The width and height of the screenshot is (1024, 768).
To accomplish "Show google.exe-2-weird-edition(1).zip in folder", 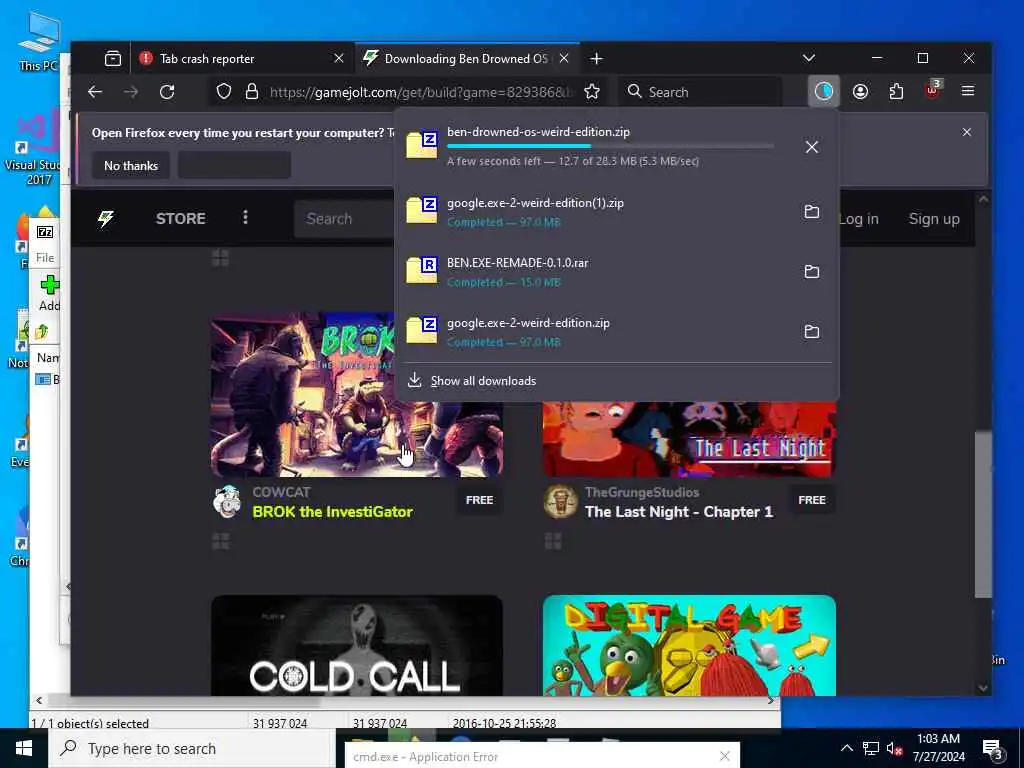I will coord(812,212).
